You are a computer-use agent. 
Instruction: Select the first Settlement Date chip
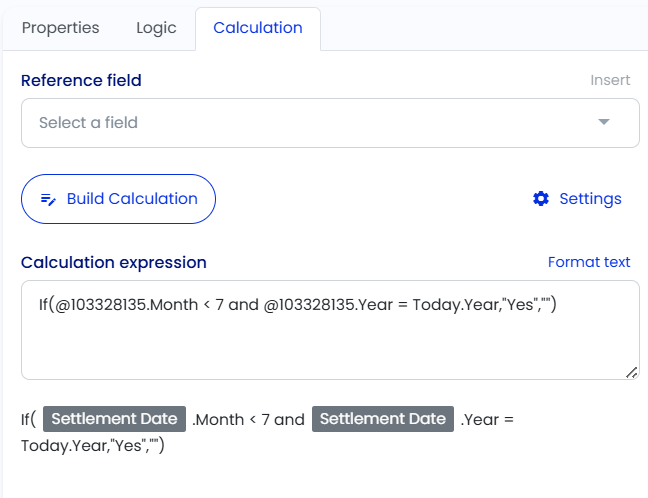click(x=114, y=419)
